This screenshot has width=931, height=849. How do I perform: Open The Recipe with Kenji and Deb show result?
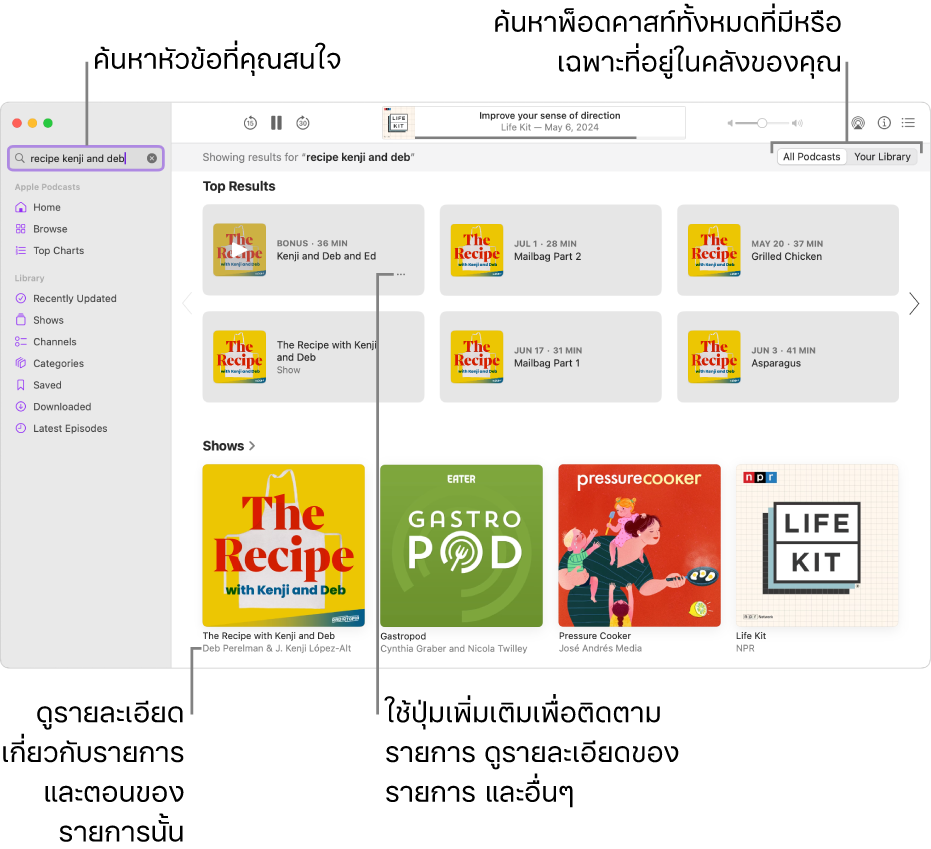point(314,357)
